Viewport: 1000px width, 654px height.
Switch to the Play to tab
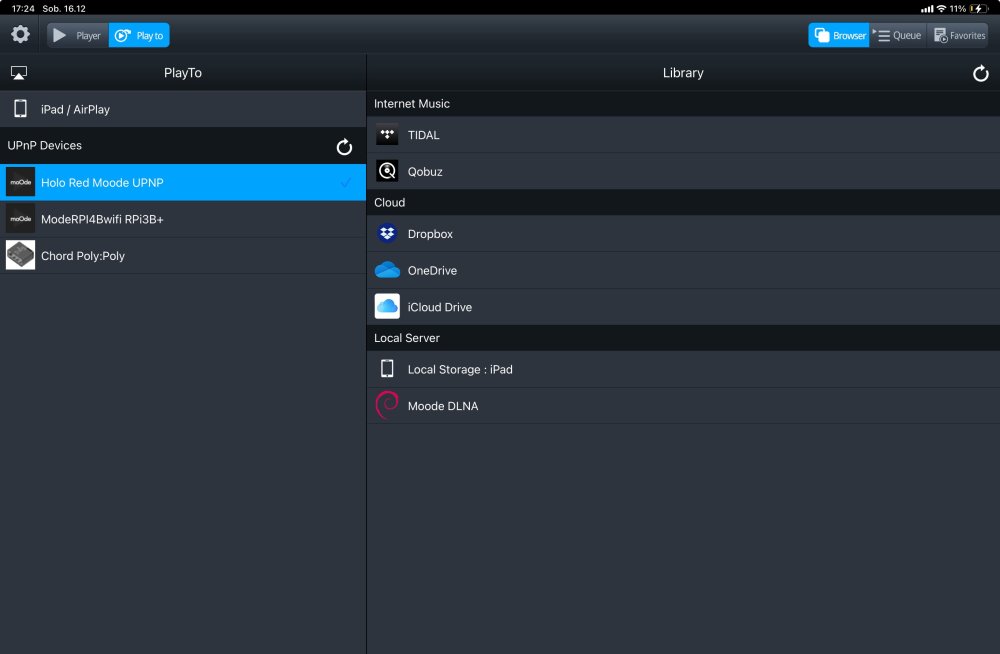[139, 35]
